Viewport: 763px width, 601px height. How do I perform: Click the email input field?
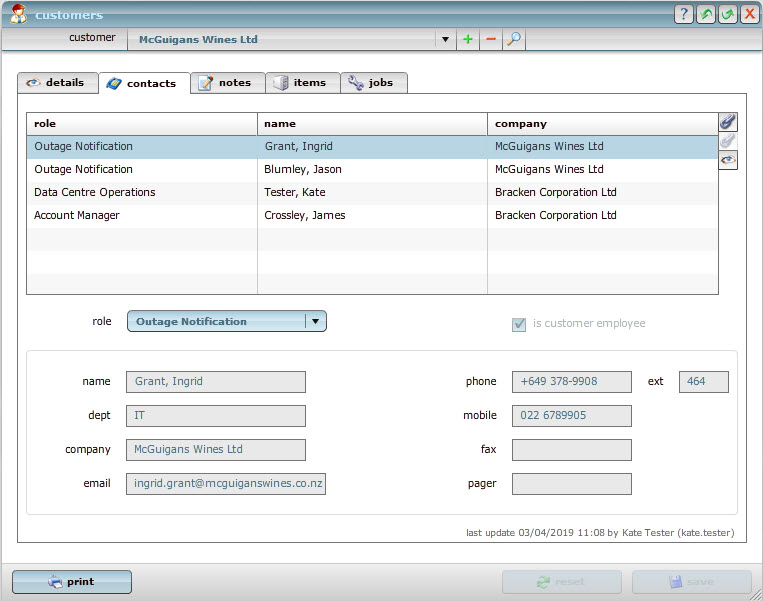(225, 484)
